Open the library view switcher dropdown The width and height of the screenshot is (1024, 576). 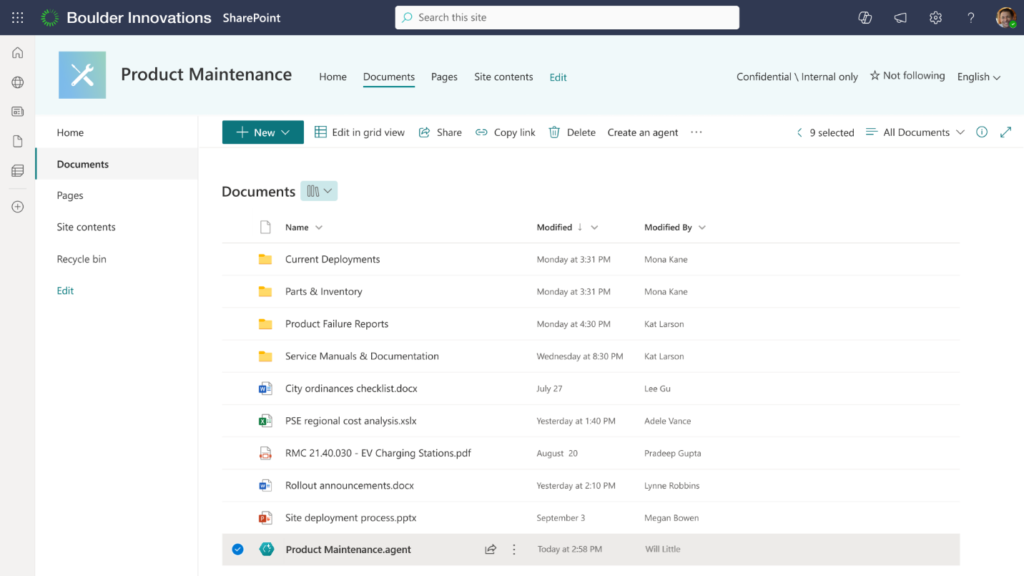click(319, 191)
